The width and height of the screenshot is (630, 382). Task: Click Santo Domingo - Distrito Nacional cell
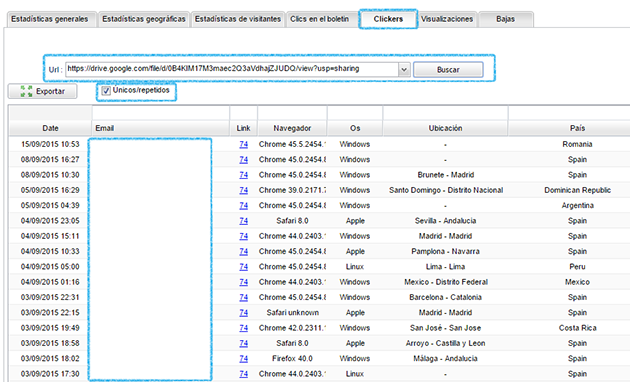click(446, 190)
